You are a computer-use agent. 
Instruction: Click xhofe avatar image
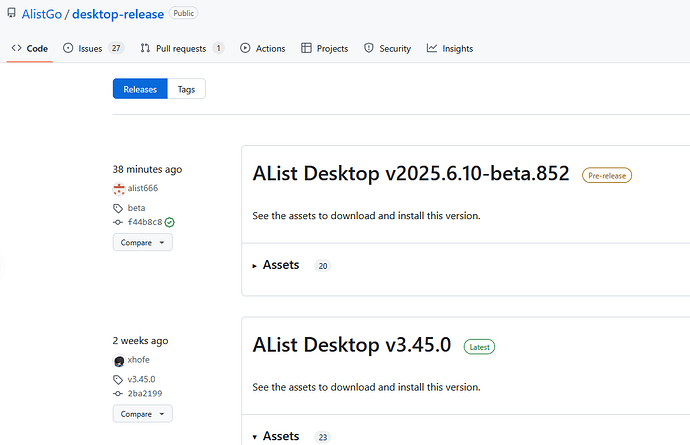[x=119, y=360]
